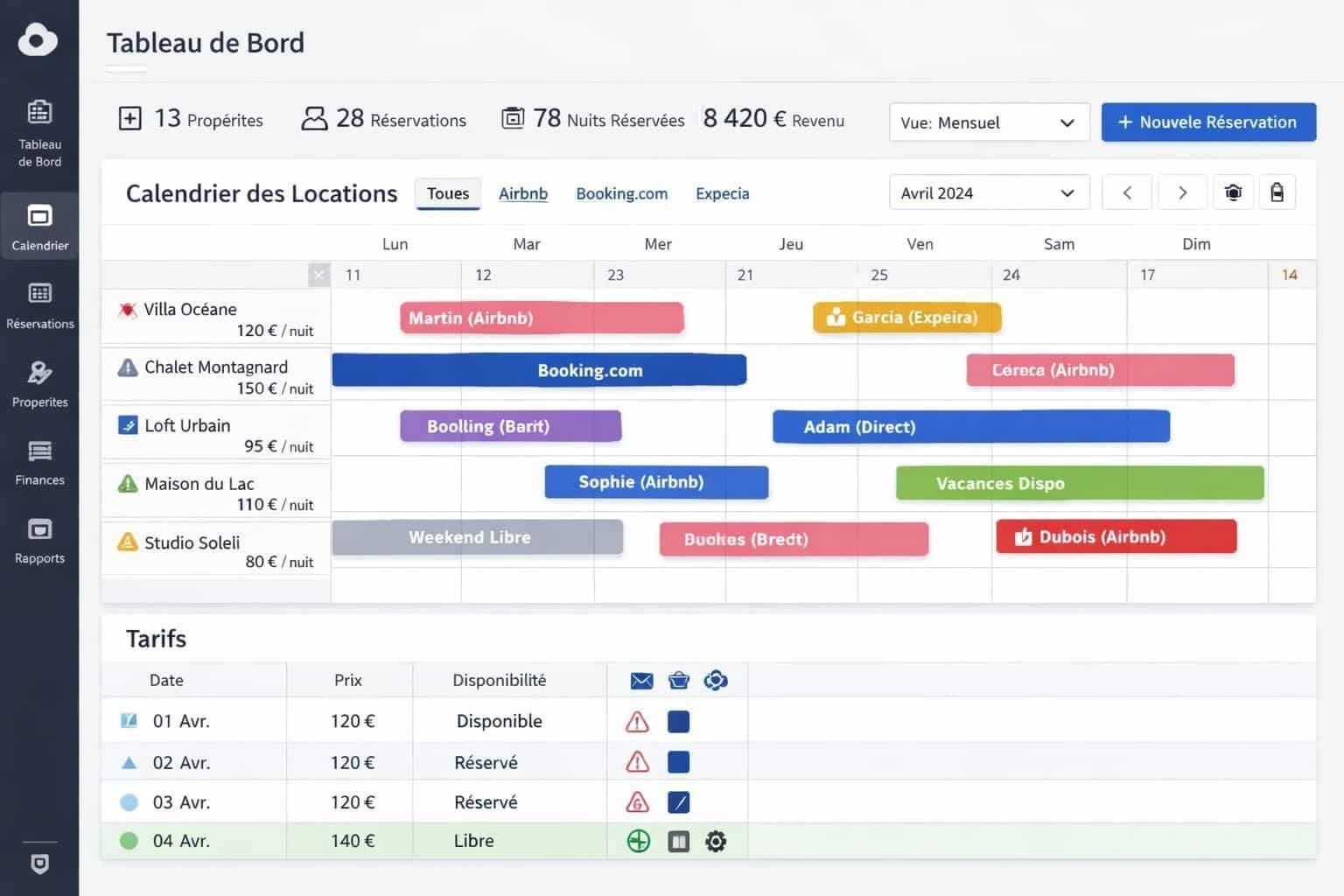Go to next month with right chevron
This screenshot has height=896, width=1344.
(x=1182, y=193)
